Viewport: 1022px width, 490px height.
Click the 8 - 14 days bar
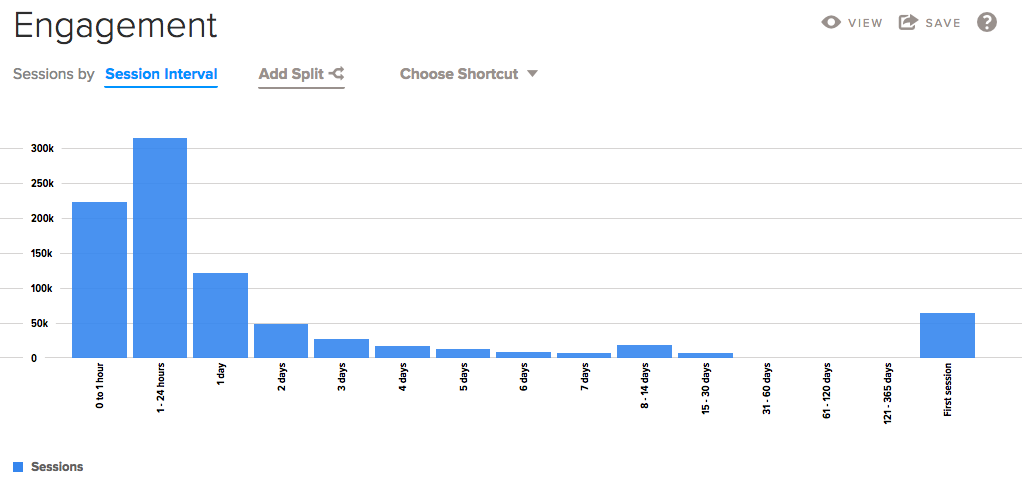tap(644, 351)
